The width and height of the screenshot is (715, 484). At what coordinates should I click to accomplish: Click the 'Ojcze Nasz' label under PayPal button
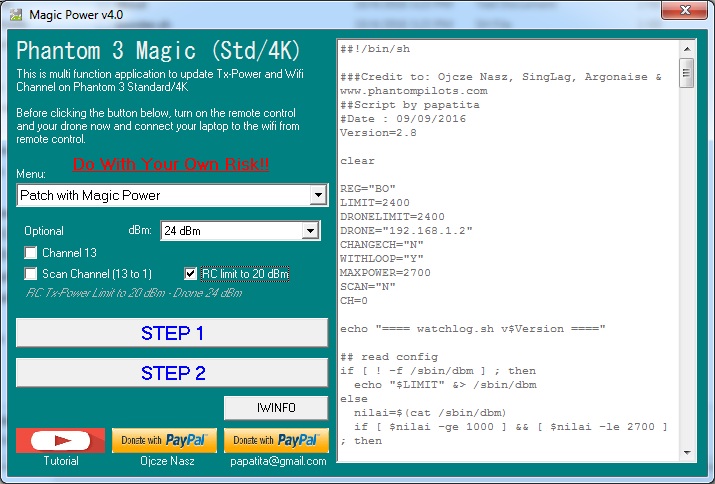tap(167, 461)
